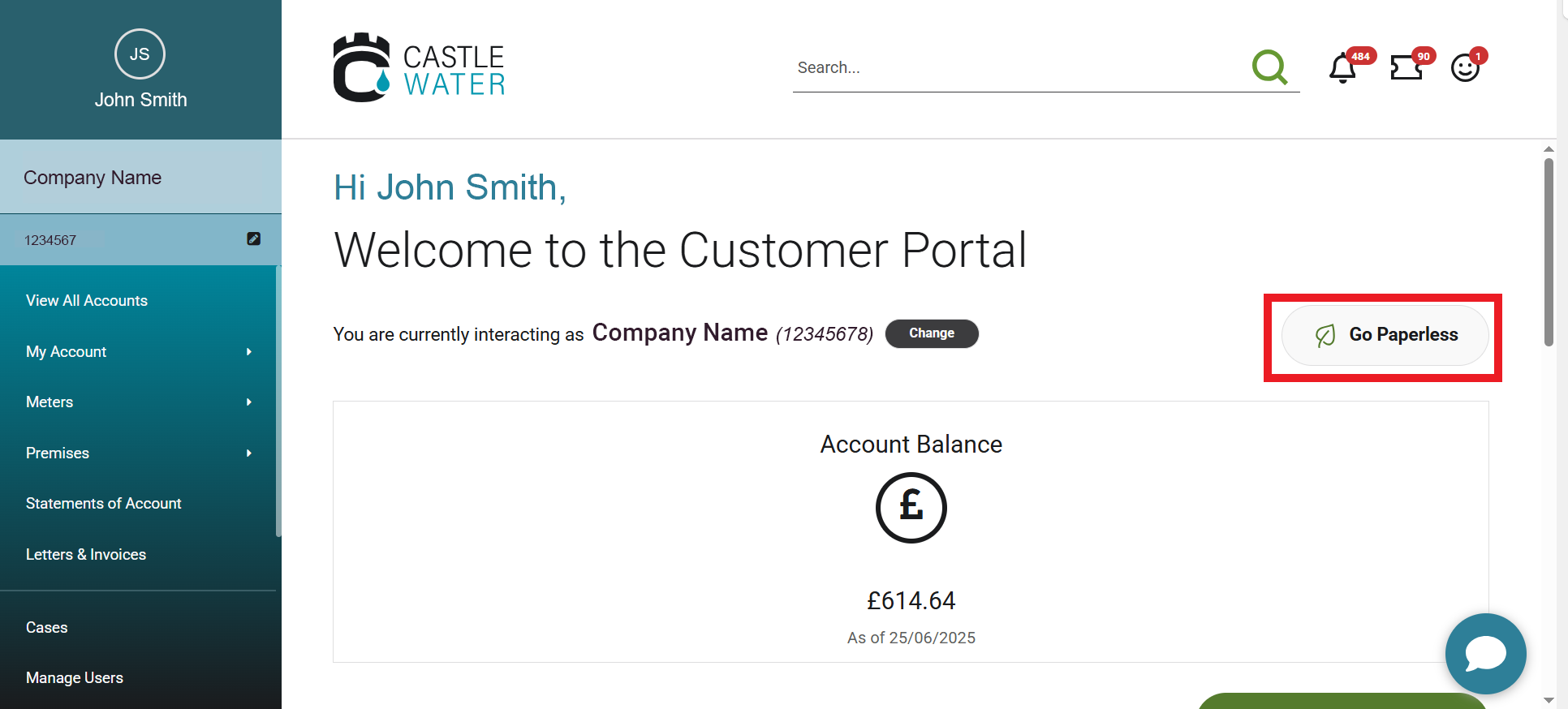
Task: Open the live chat bubble
Action: [x=1485, y=653]
